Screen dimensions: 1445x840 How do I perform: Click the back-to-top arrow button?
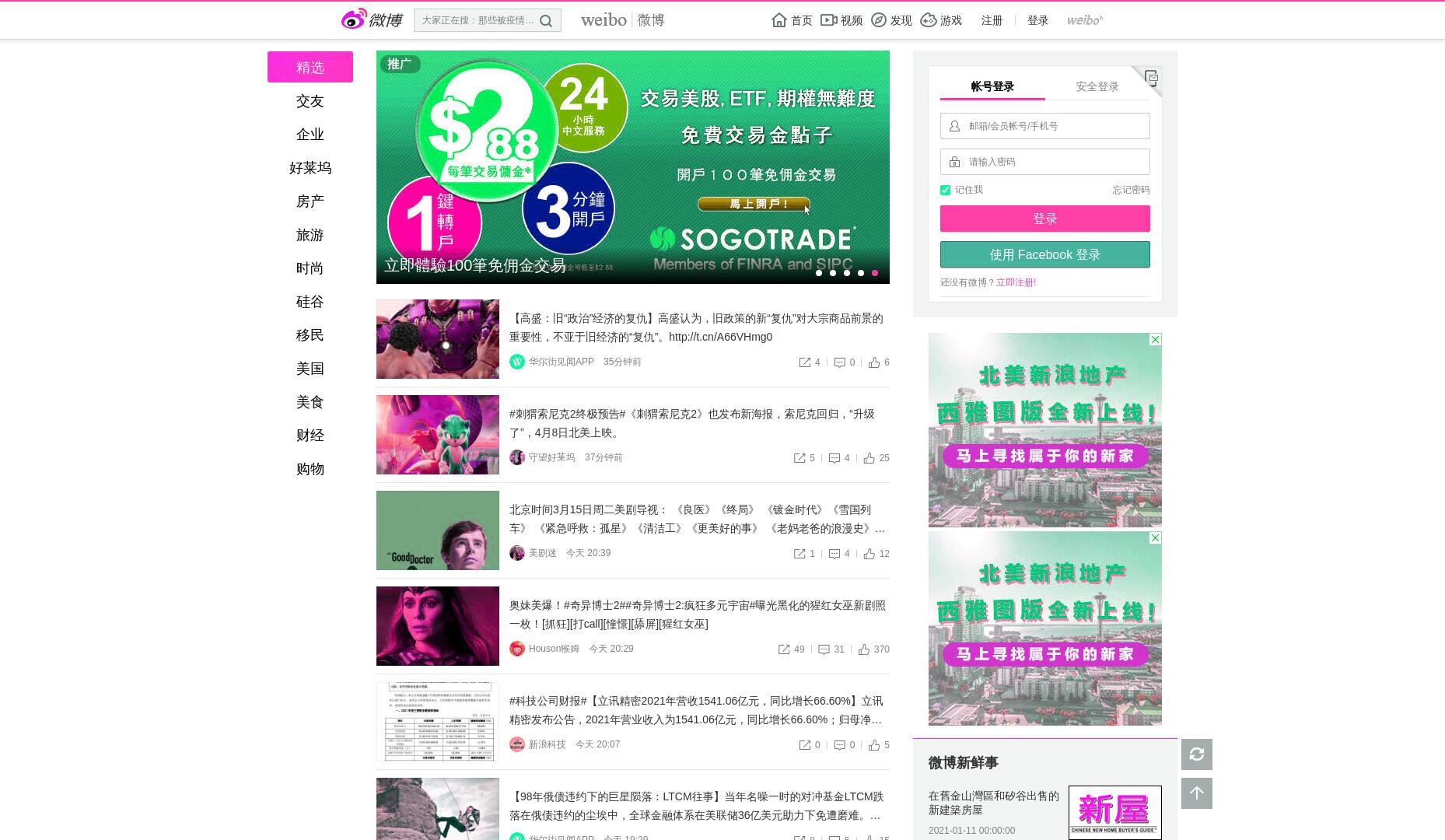tap(1197, 793)
